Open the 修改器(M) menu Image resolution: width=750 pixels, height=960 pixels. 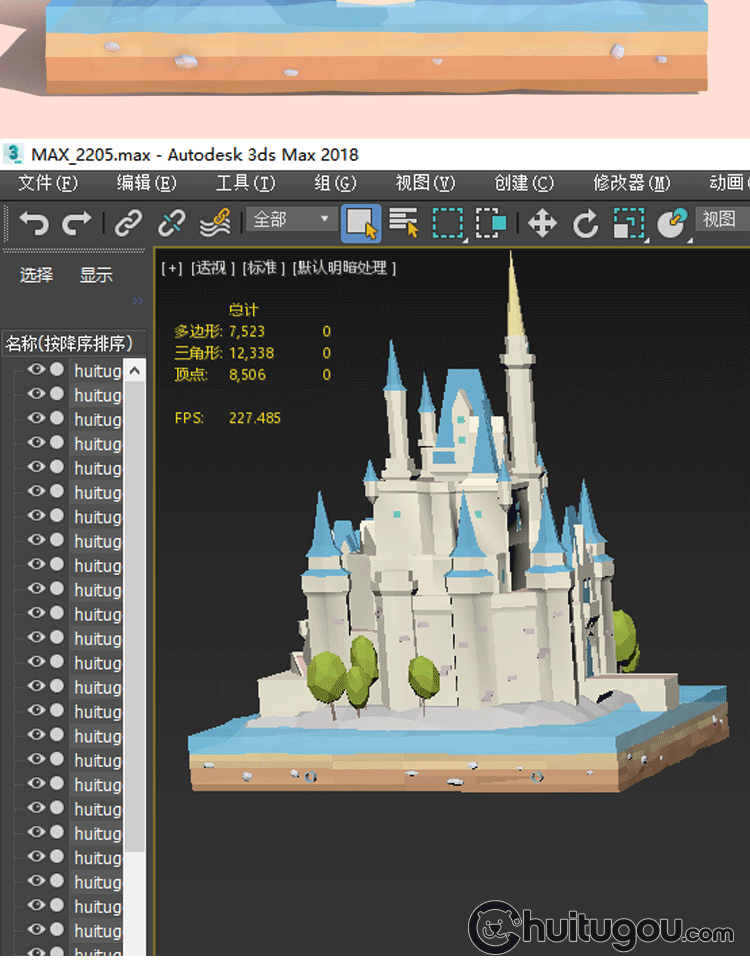tap(631, 183)
